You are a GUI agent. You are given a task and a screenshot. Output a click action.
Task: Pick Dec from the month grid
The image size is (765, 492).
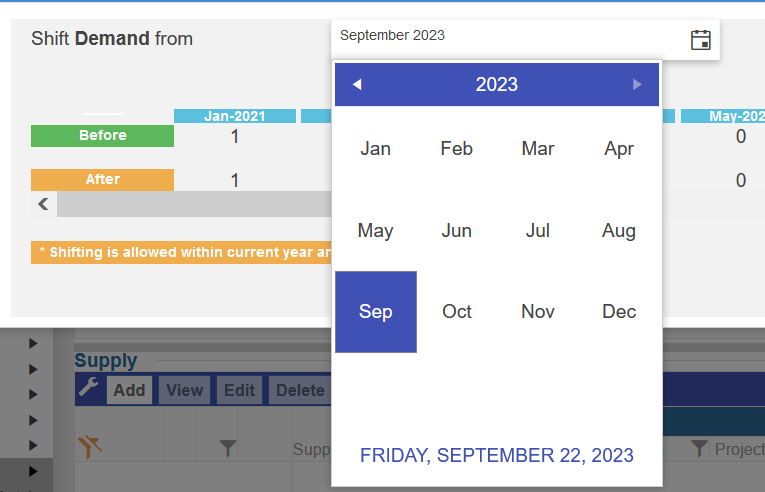[x=619, y=312]
